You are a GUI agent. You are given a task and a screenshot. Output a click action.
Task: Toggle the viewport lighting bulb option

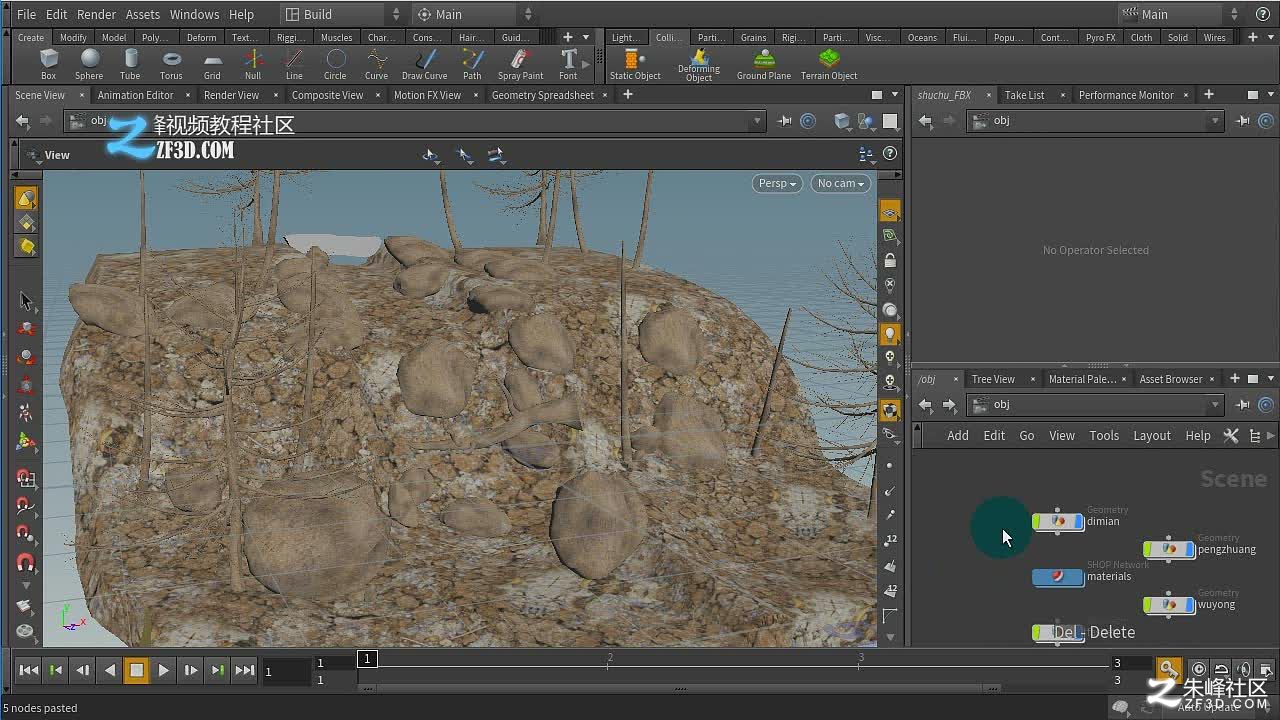tap(889, 334)
